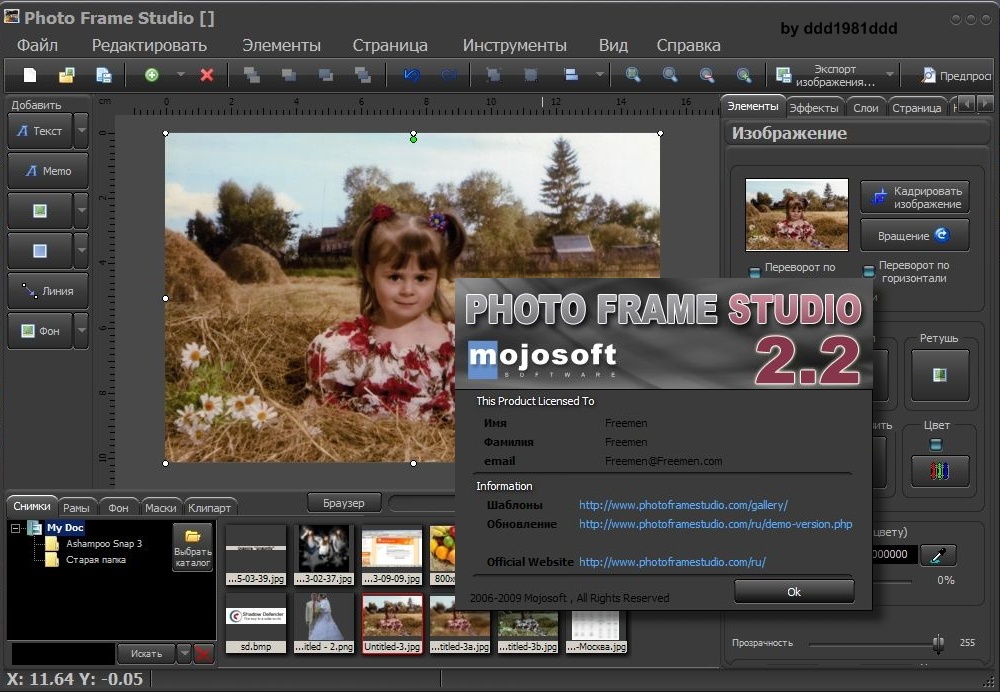Open dropdown arrow beside Экспорт изображения
The width and height of the screenshot is (1000, 692).
pyautogui.click(x=890, y=75)
